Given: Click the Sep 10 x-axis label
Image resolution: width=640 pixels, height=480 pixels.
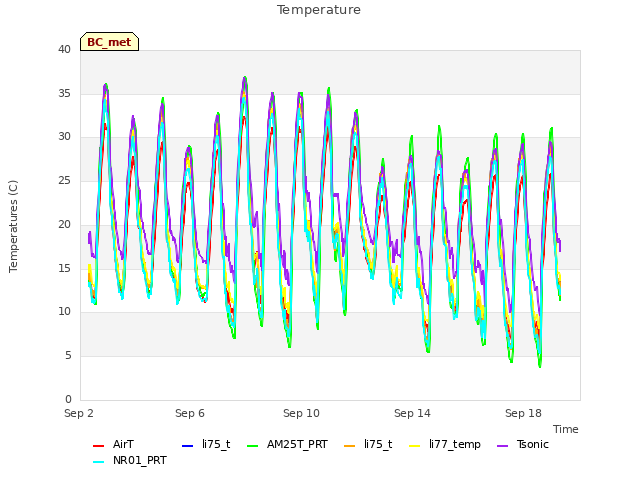Looking at the screenshot, I should click(x=301, y=413).
